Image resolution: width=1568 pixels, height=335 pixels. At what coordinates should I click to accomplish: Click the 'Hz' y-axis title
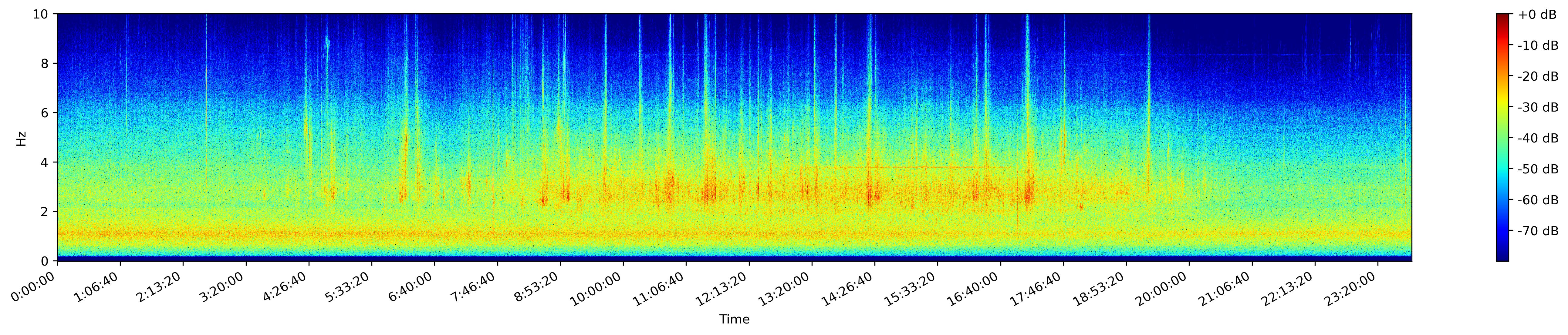point(21,138)
